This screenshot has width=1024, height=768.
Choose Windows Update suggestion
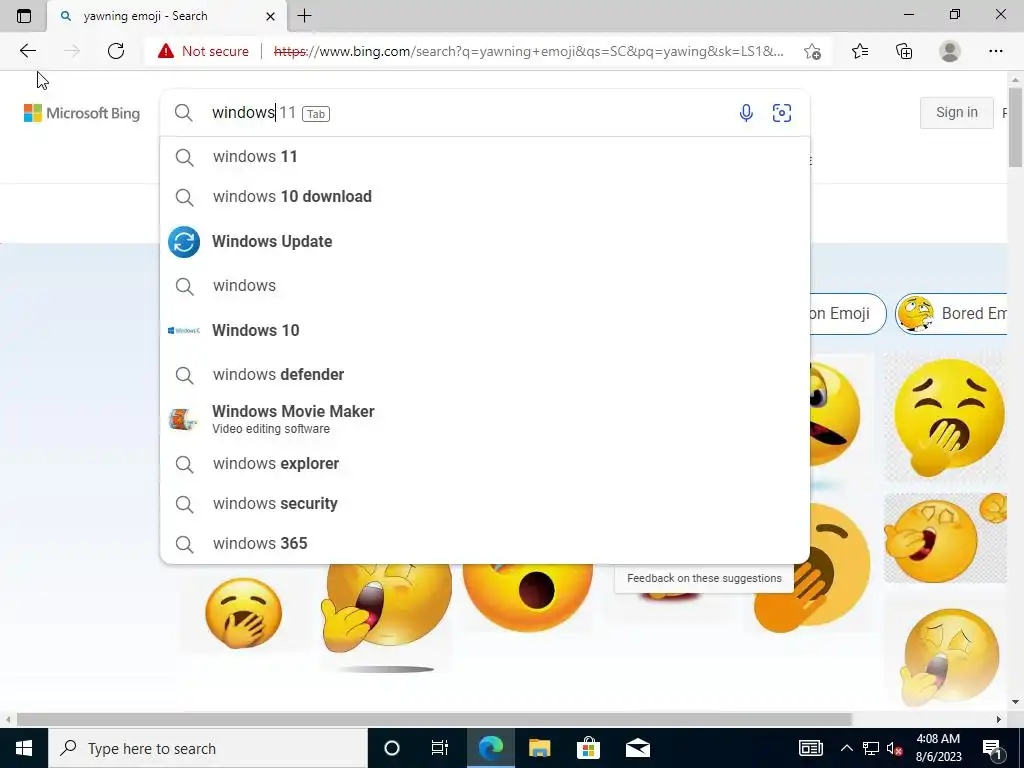click(x=485, y=242)
